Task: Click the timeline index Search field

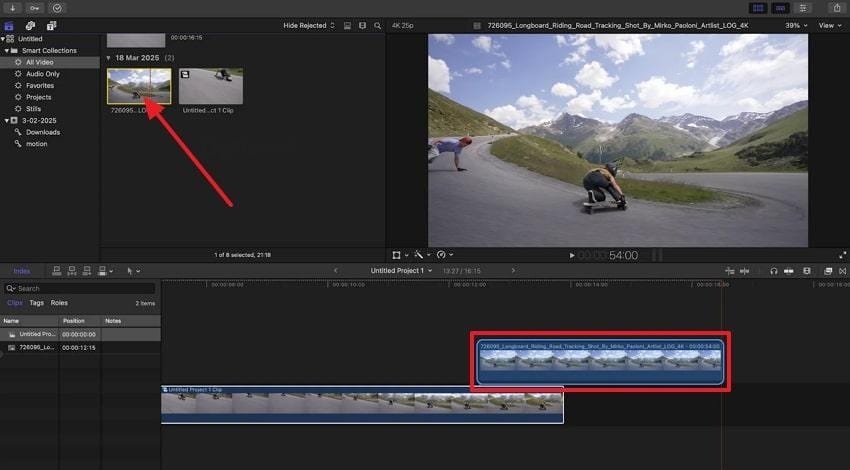Action: 80,288
